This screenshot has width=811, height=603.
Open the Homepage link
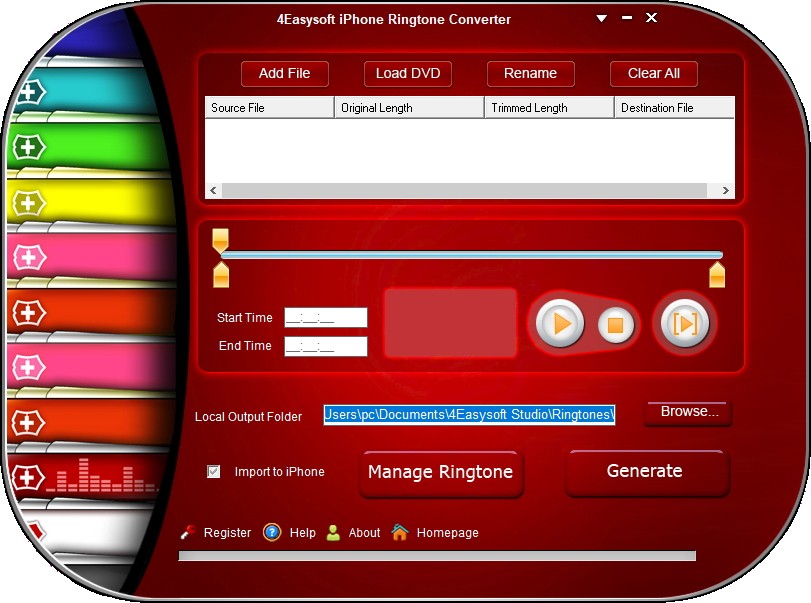click(447, 533)
